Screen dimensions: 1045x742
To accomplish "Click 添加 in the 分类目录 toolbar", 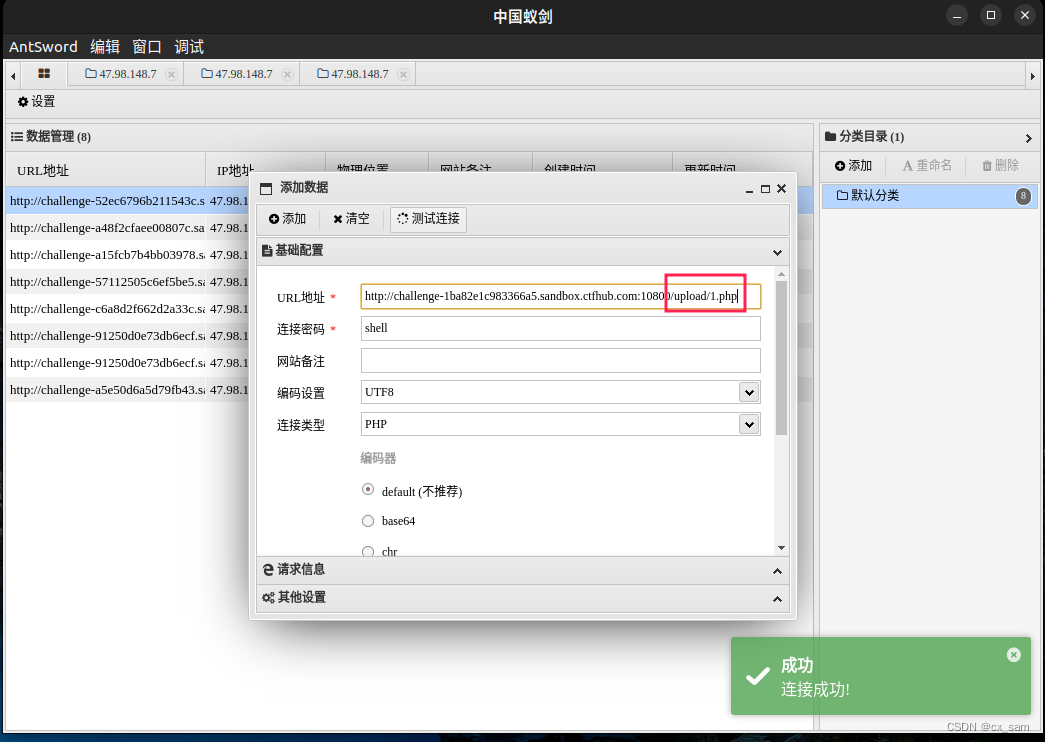I will tap(853, 165).
